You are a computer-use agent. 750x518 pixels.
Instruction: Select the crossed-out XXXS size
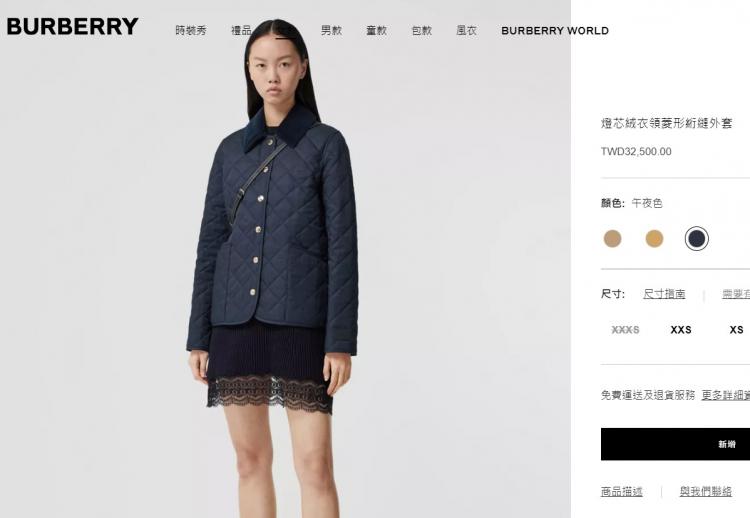(625, 330)
